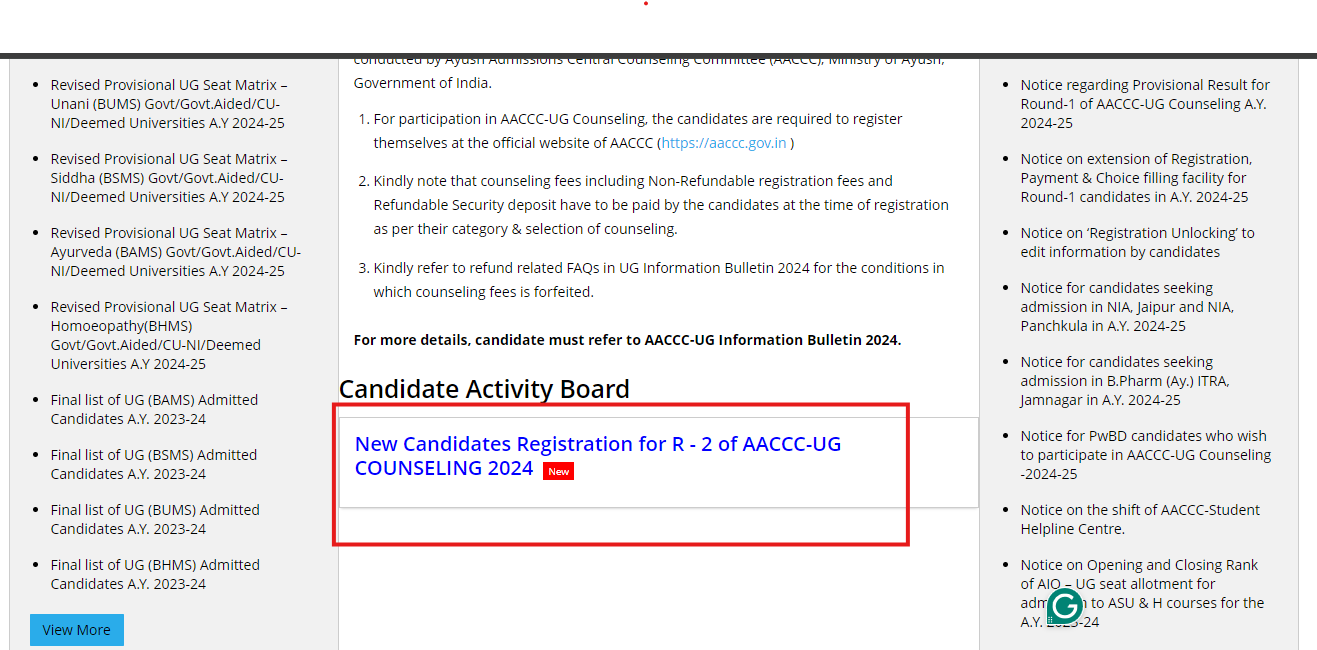Image resolution: width=1317 pixels, height=650 pixels.
Task: Open Notice on shift of AACCC-Student Helpline Centre
Action: coord(1140,519)
